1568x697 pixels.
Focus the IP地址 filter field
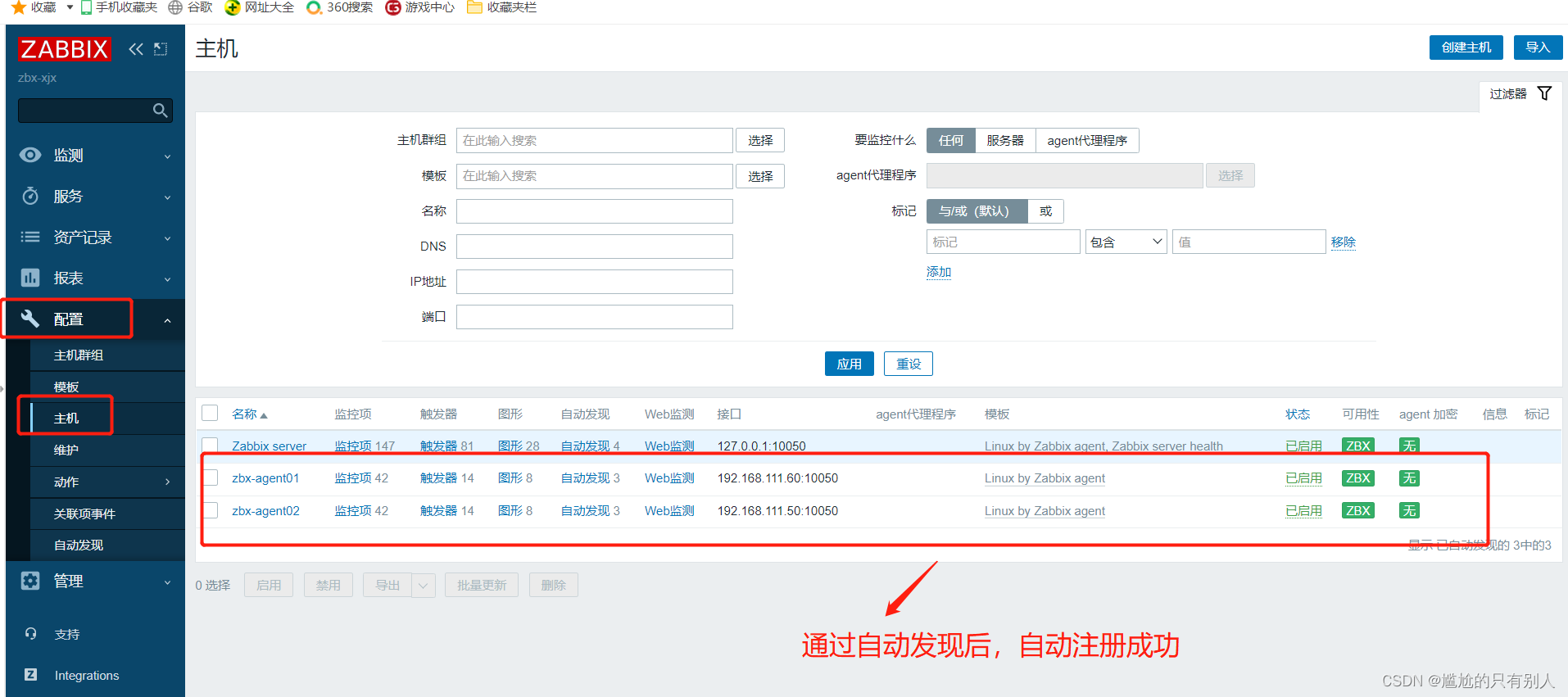pos(594,281)
